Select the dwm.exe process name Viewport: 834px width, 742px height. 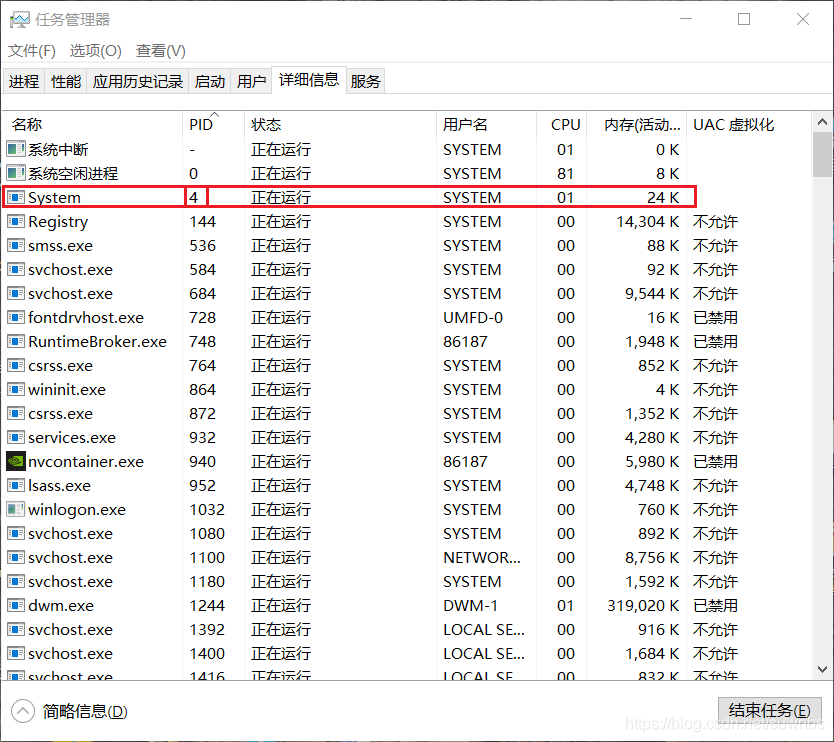pyautogui.click(x=61, y=605)
